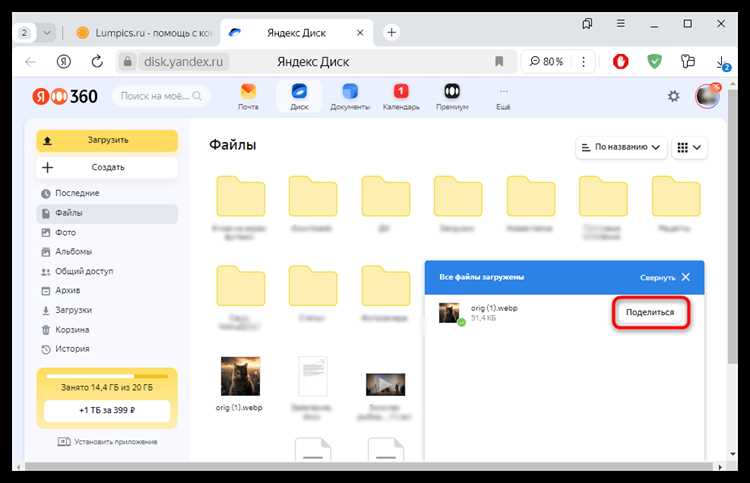This screenshot has height=483, width=750.
Task: Click the red Adblock extension icon
Action: click(620, 62)
